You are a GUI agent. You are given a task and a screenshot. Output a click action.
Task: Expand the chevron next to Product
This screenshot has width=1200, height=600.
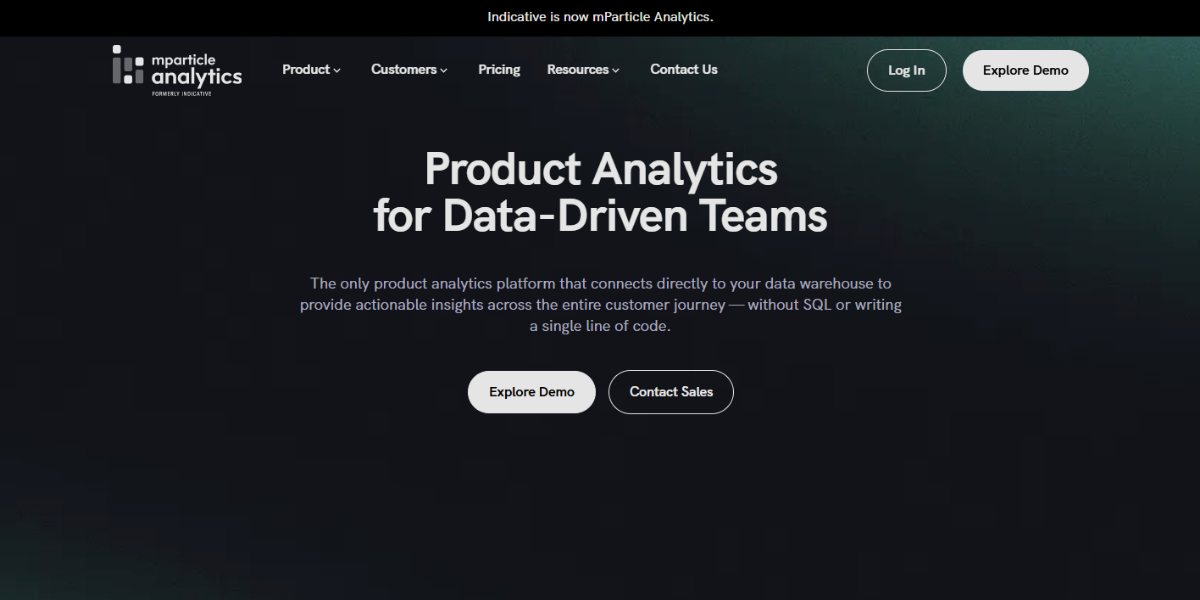[x=337, y=71]
